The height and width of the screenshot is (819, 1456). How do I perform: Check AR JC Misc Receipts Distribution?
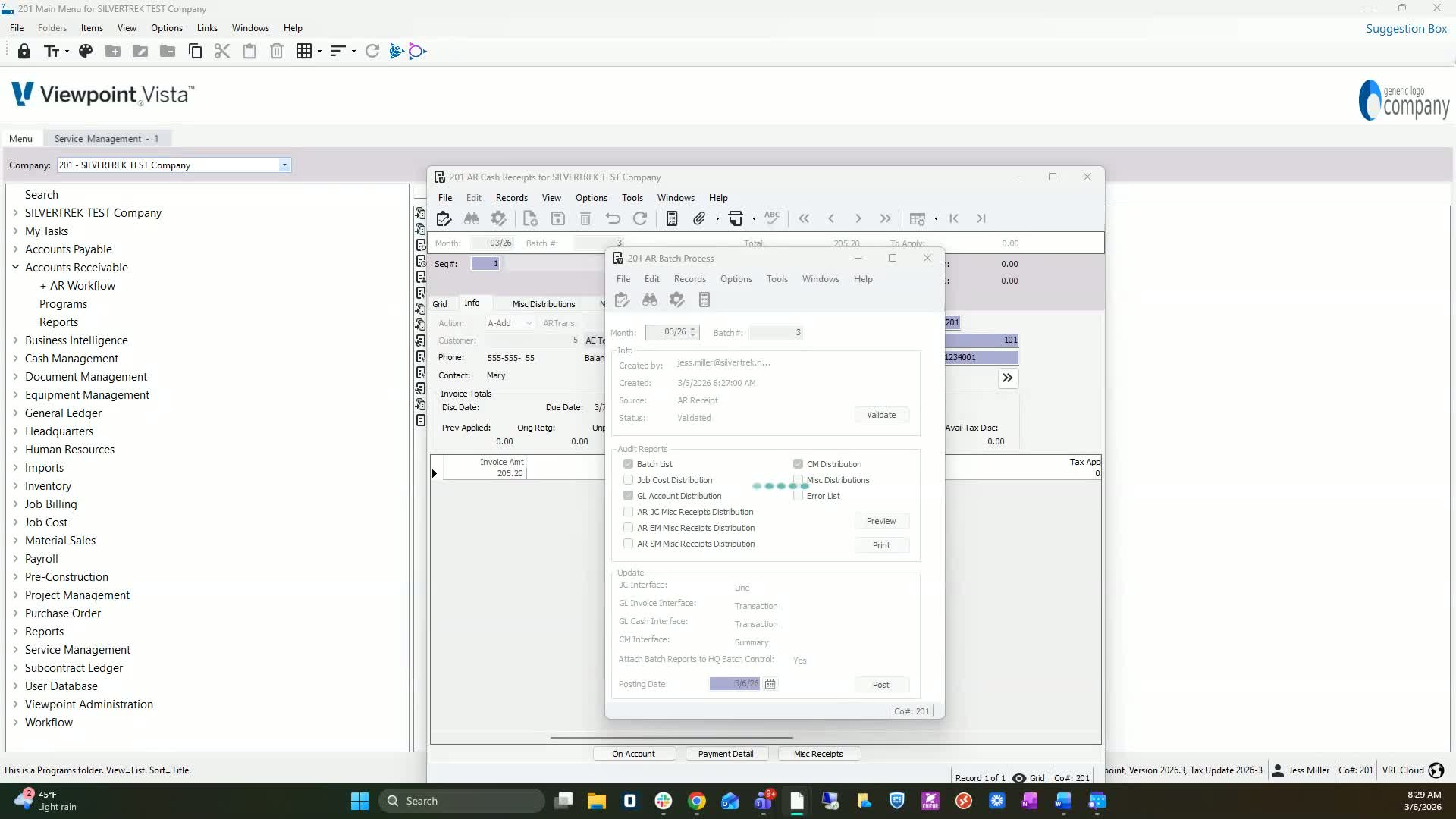pyautogui.click(x=628, y=512)
